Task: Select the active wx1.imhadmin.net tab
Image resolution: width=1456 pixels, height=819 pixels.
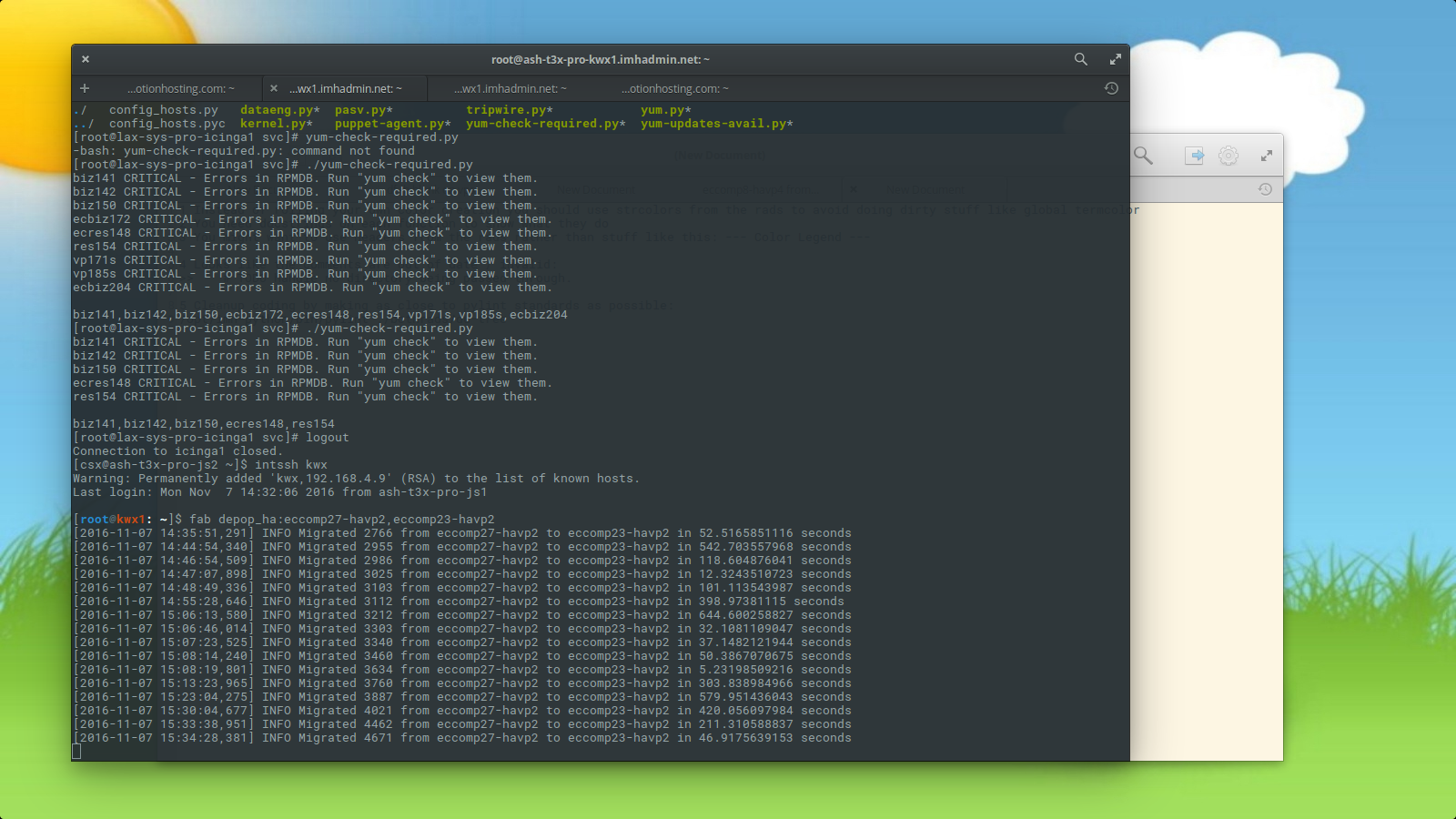Action: (346, 88)
